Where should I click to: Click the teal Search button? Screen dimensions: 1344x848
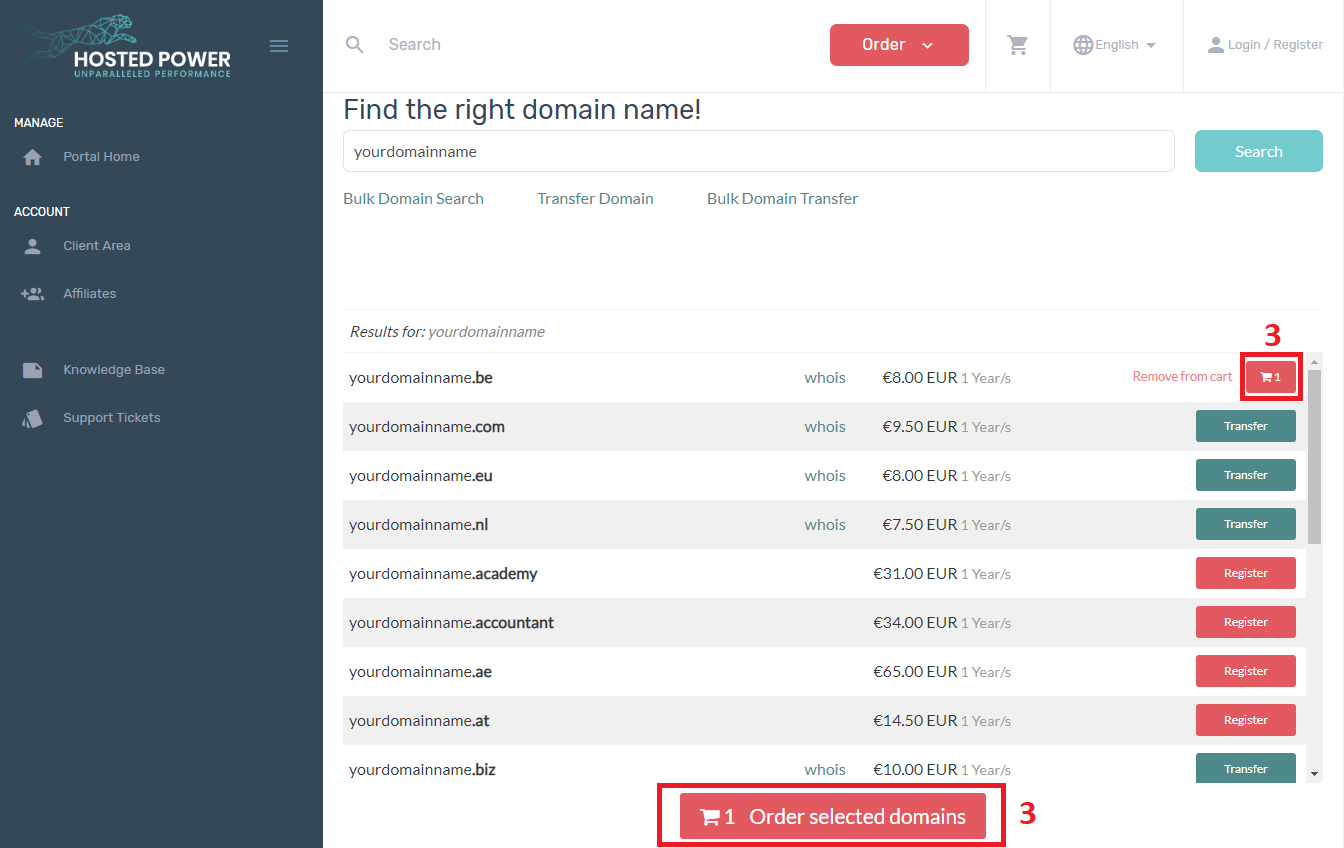click(1259, 151)
